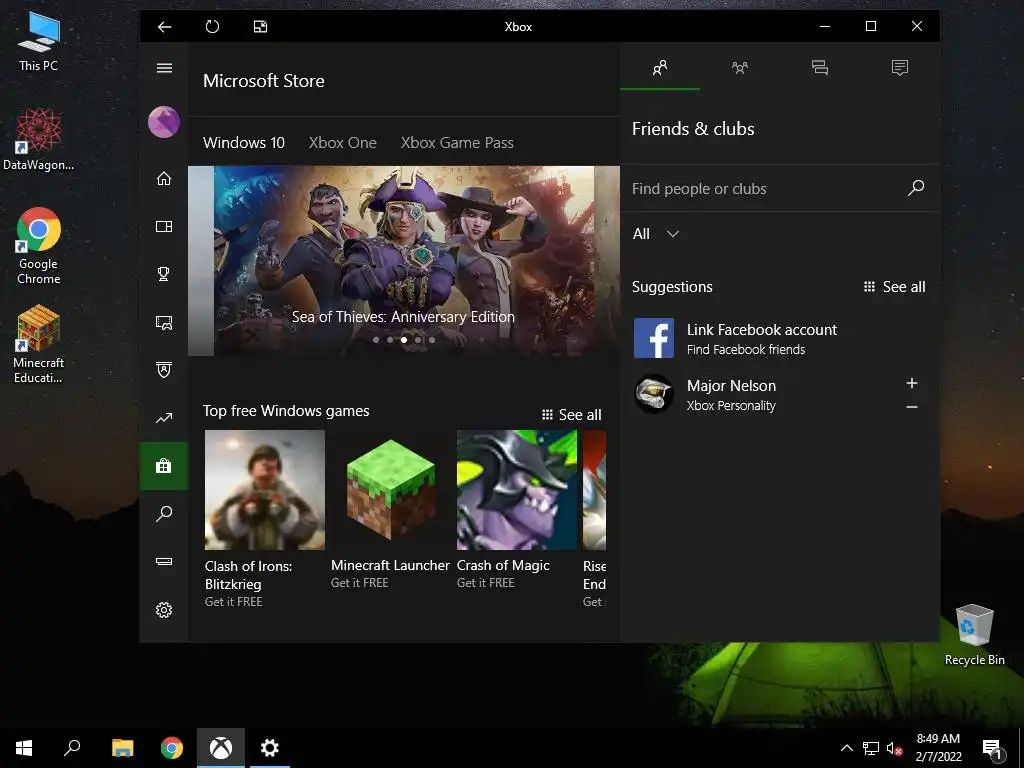
Task: Show previous banner on carousel left edge
Action: click(x=201, y=261)
